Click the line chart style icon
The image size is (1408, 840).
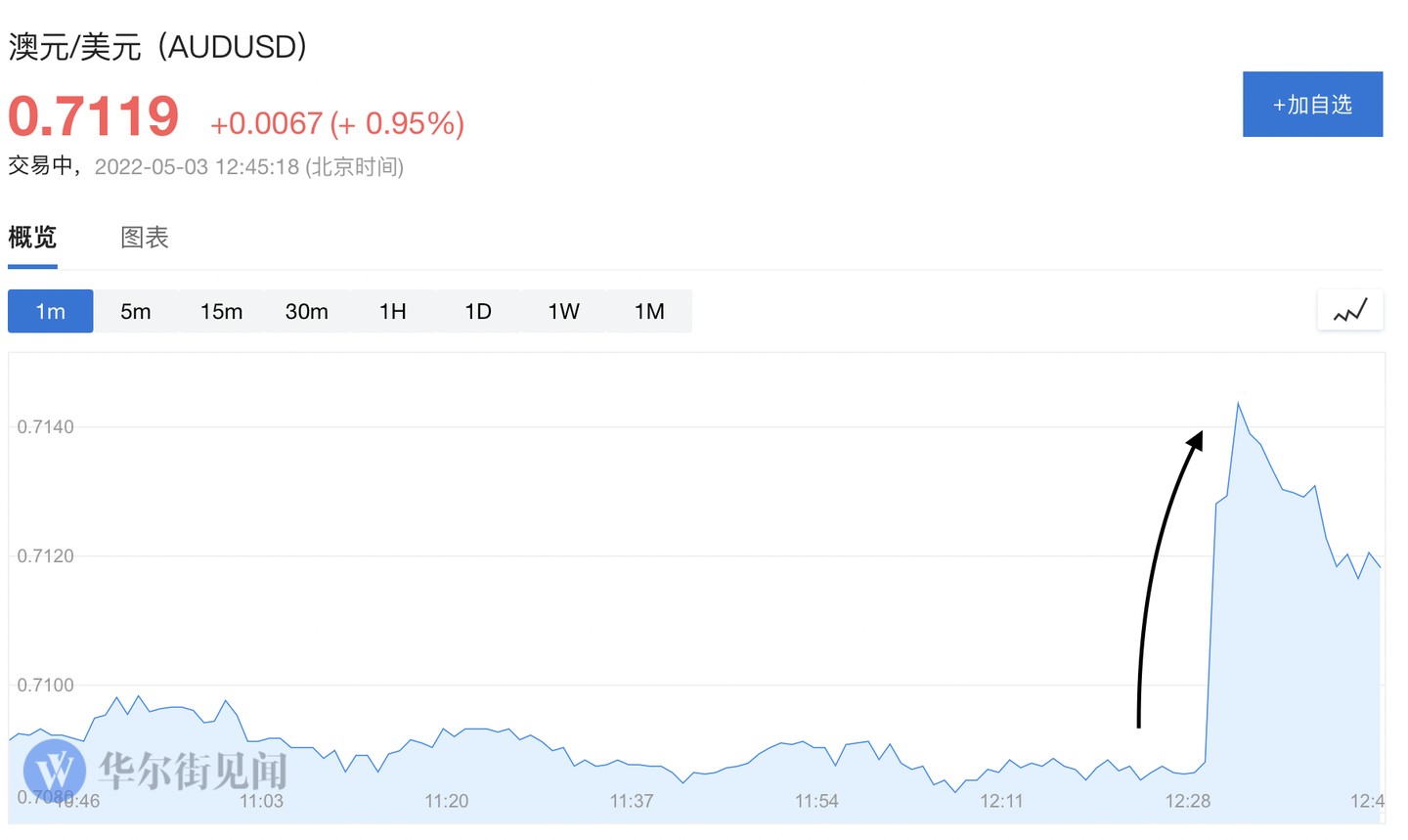pos(1349,311)
